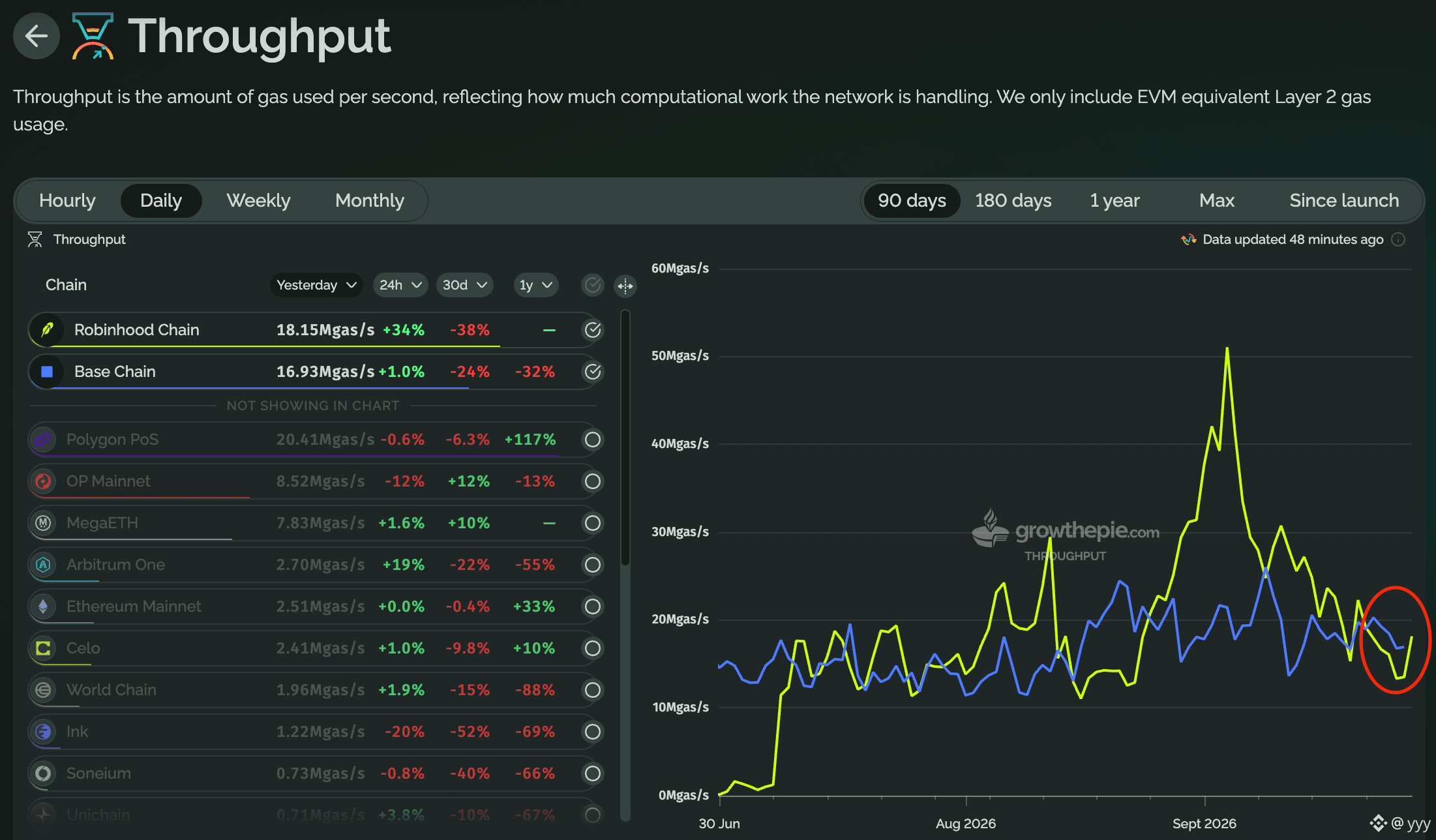Choose the Since launch range
Image resolution: width=1436 pixels, height=840 pixels.
point(1344,200)
